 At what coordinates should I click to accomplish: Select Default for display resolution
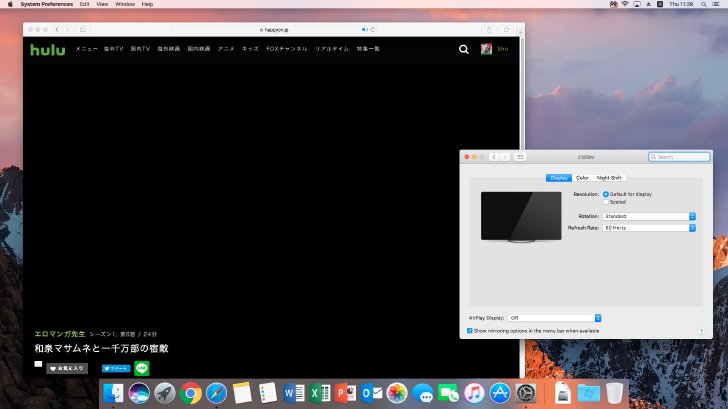[x=606, y=194]
